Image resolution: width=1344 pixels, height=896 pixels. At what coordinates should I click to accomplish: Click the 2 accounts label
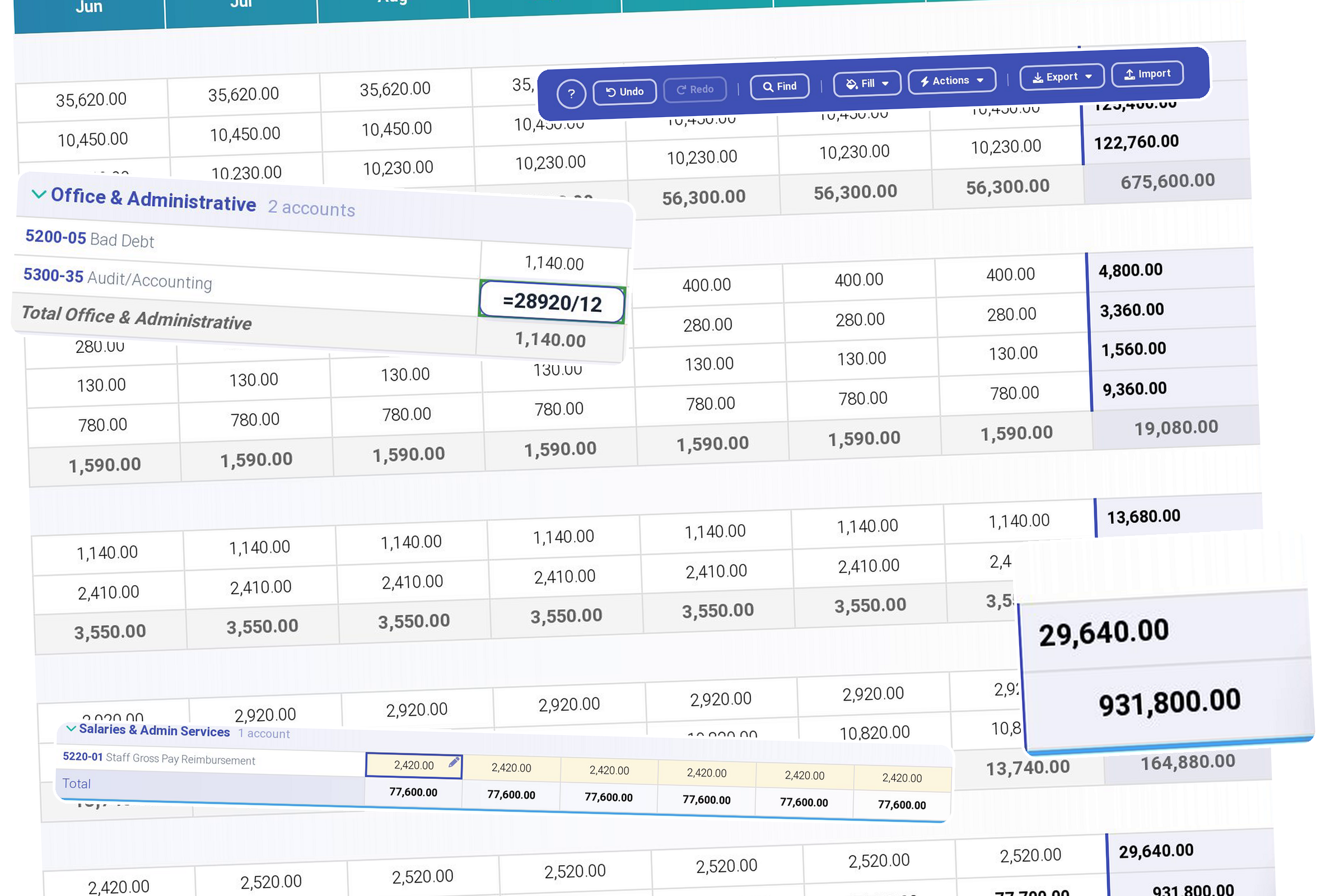pos(311,208)
